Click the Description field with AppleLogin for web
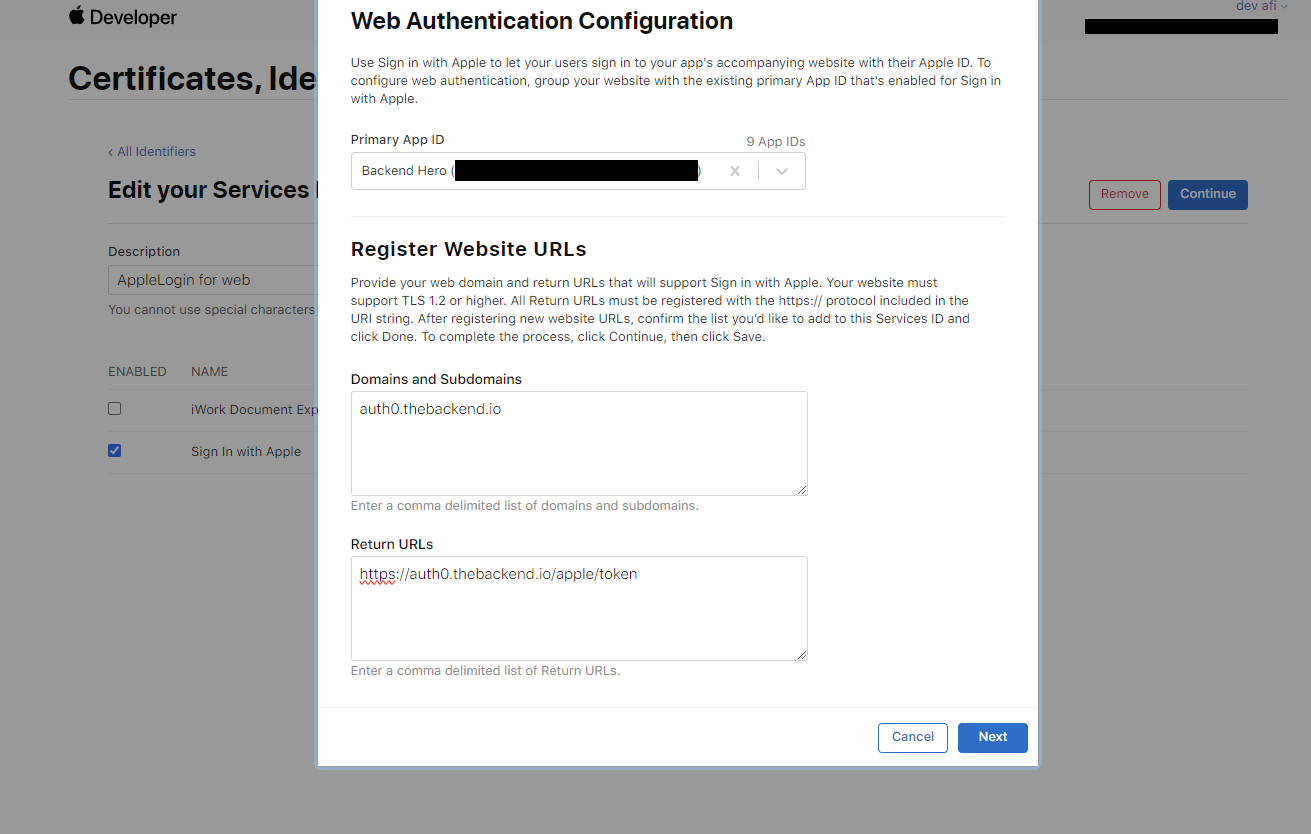Screen dimensions: 1311x834 pyautogui.click(x=213, y=280)
